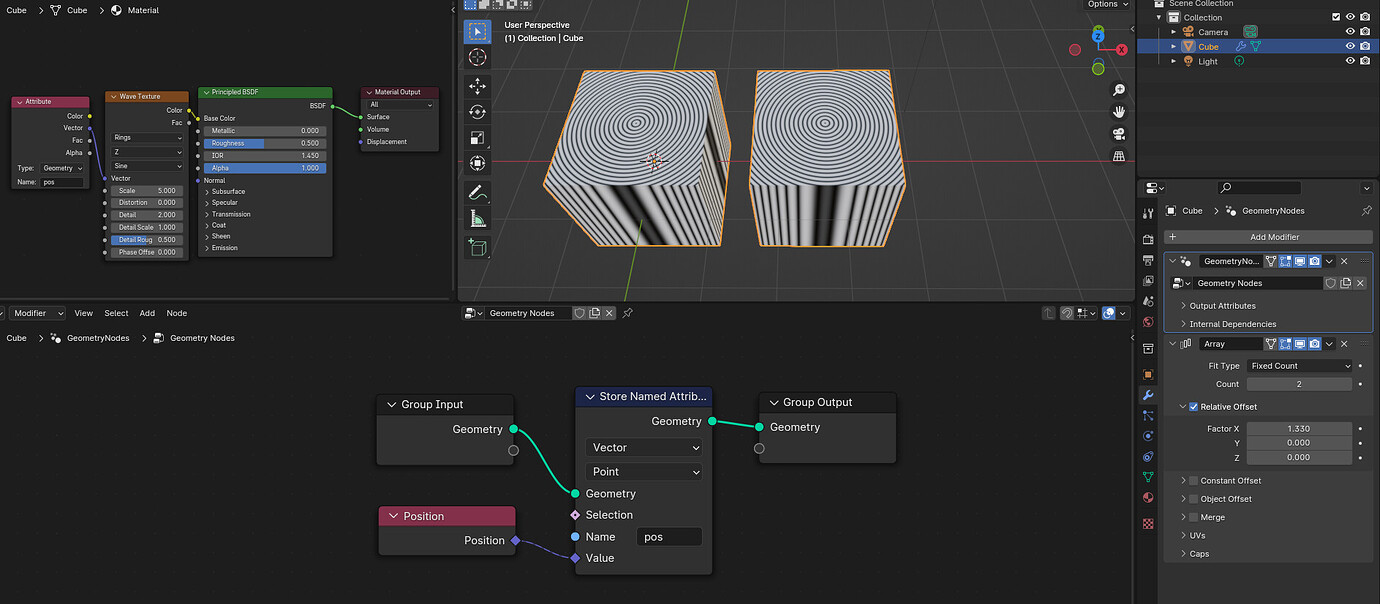Image resolution: width=1380 pixels, height=604 pixels.
Task: Click the Transform tool icon
Action: [x=477, y=163]
